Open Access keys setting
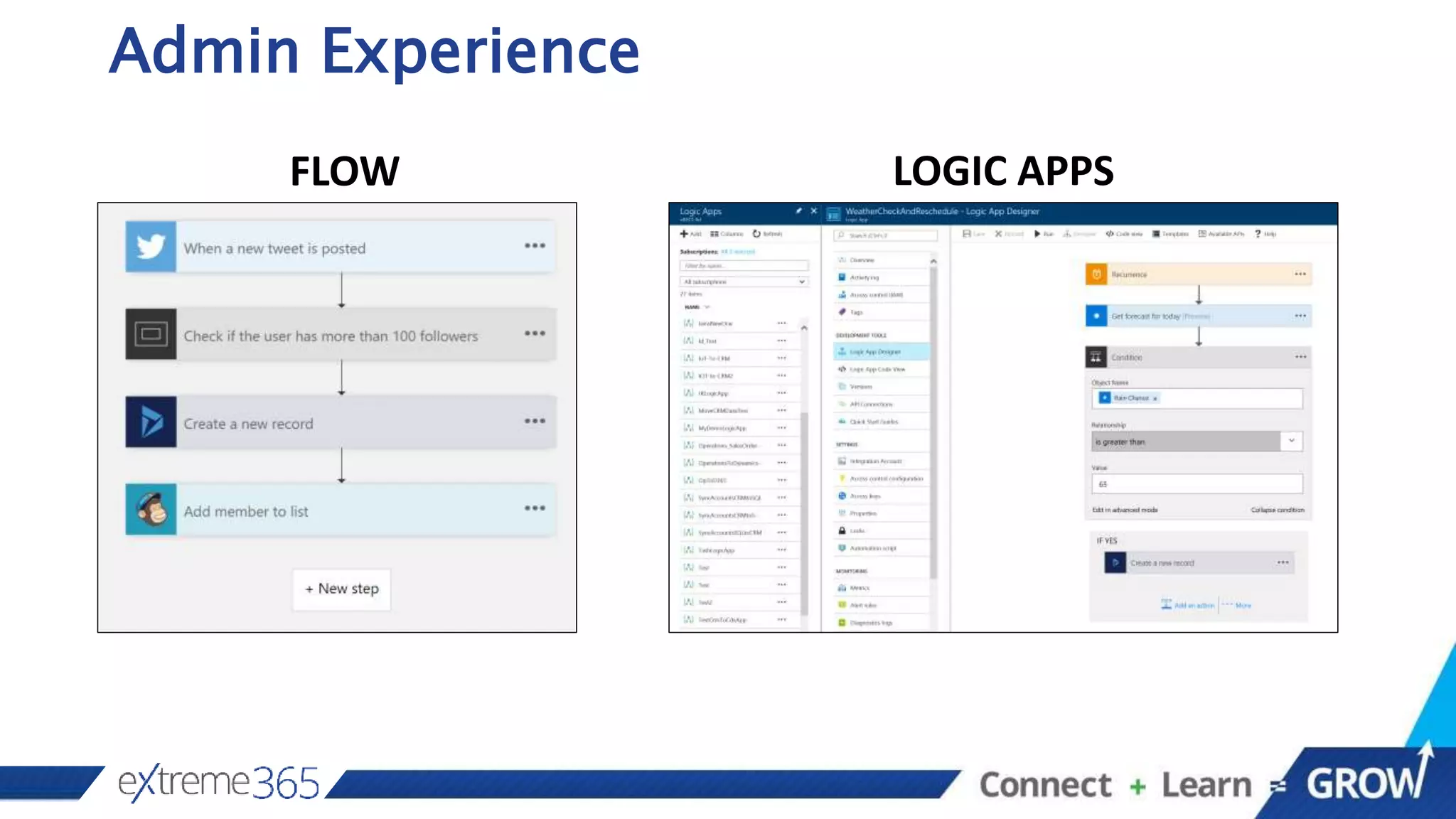 click(x=882, y=496)
